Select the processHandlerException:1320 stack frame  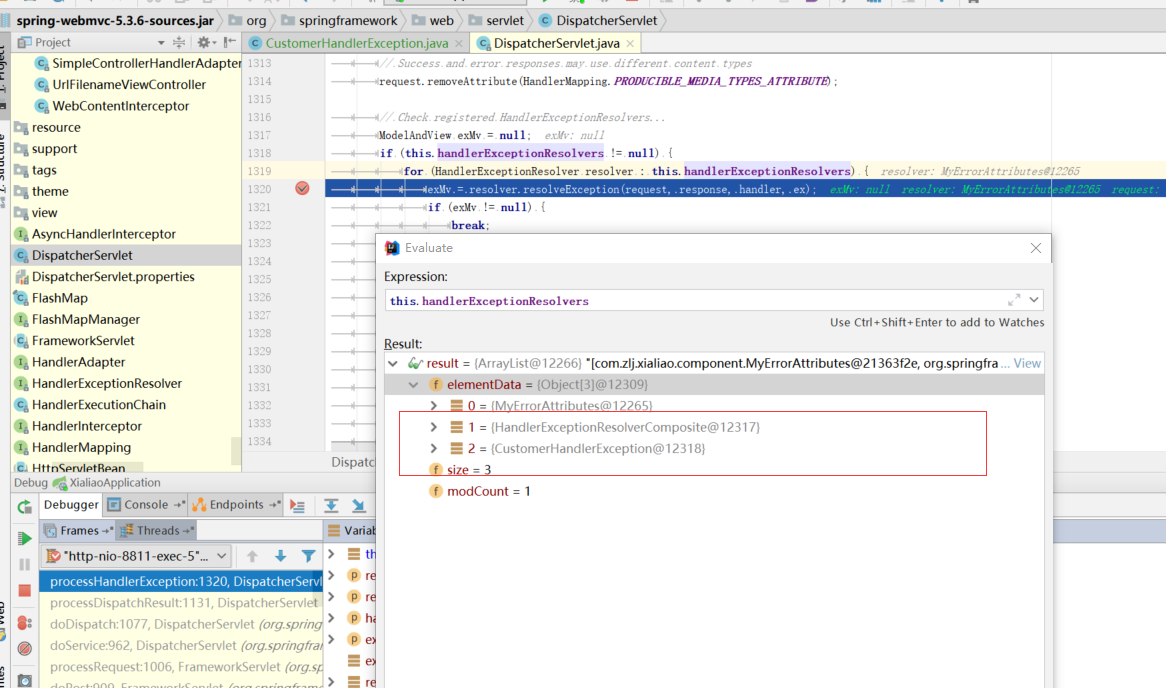point(181,582)
